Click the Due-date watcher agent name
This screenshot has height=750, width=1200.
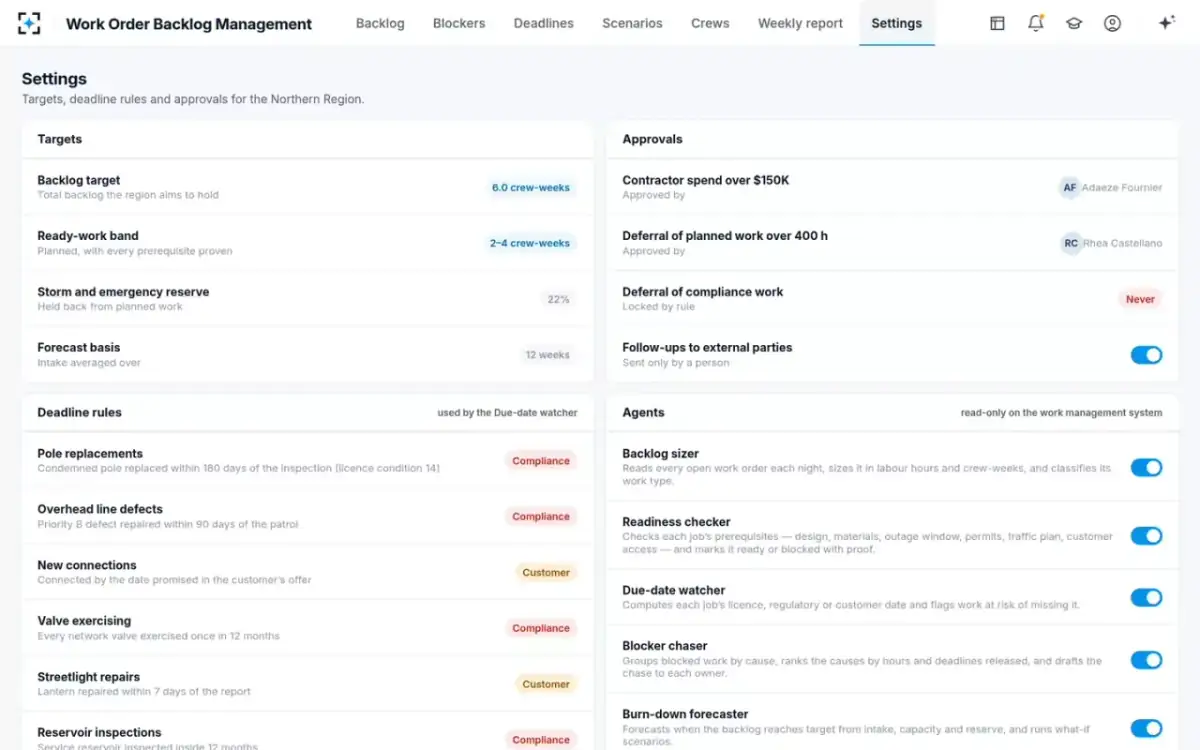[x=674, y=591]
